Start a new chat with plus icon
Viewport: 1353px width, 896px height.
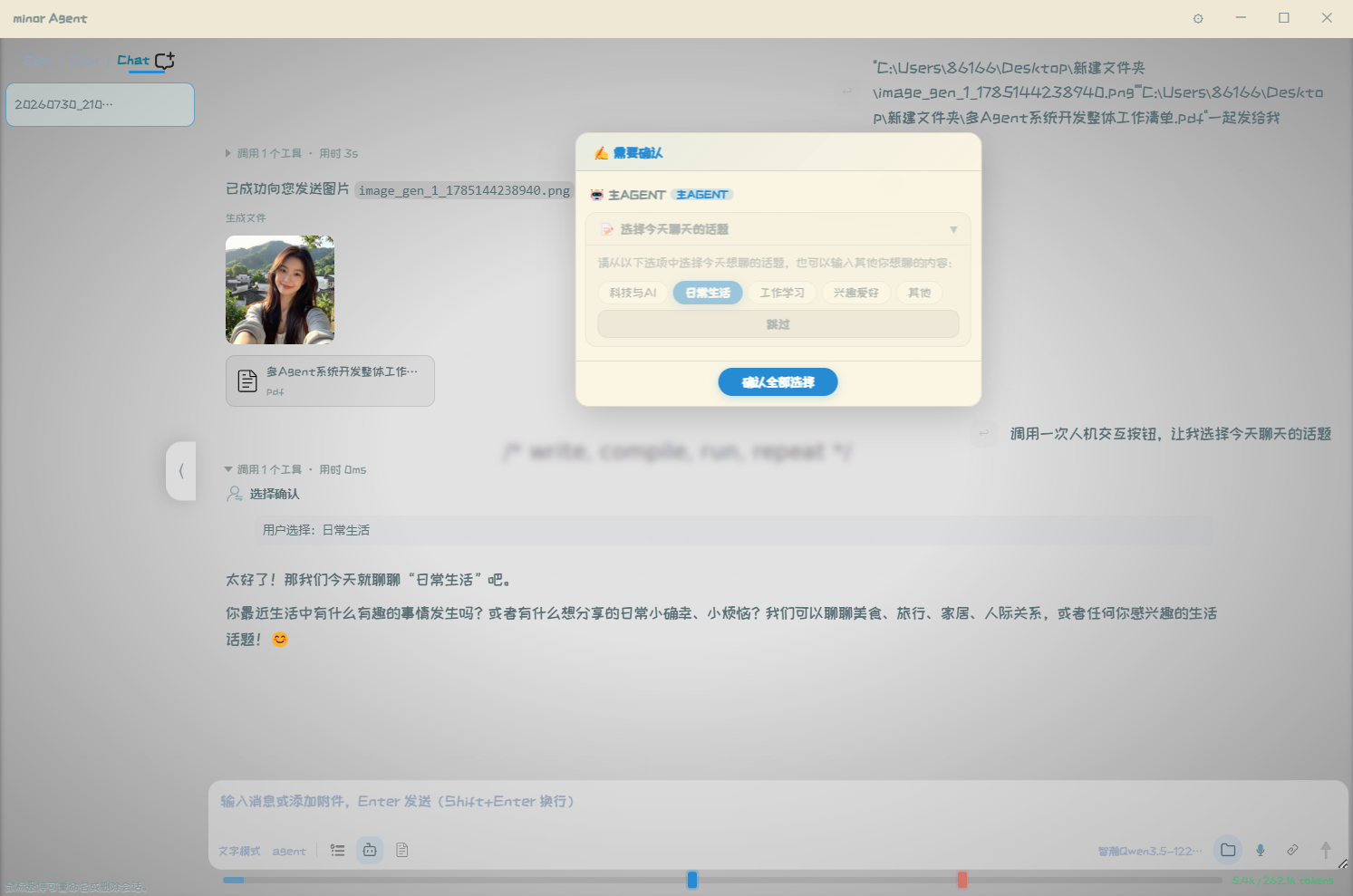click(164, 61)
